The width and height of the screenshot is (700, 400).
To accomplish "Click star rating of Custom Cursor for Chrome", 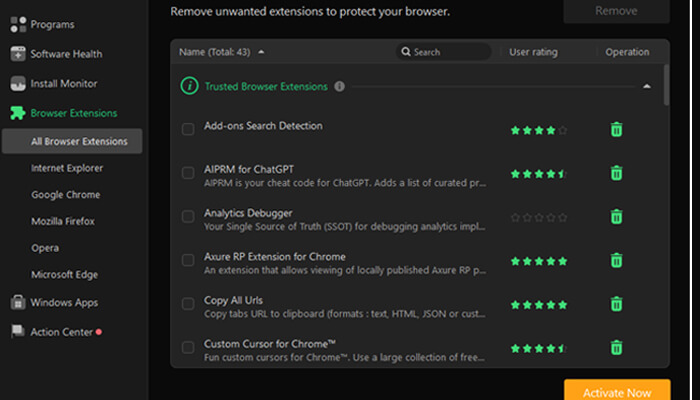I will pos(539,348).
